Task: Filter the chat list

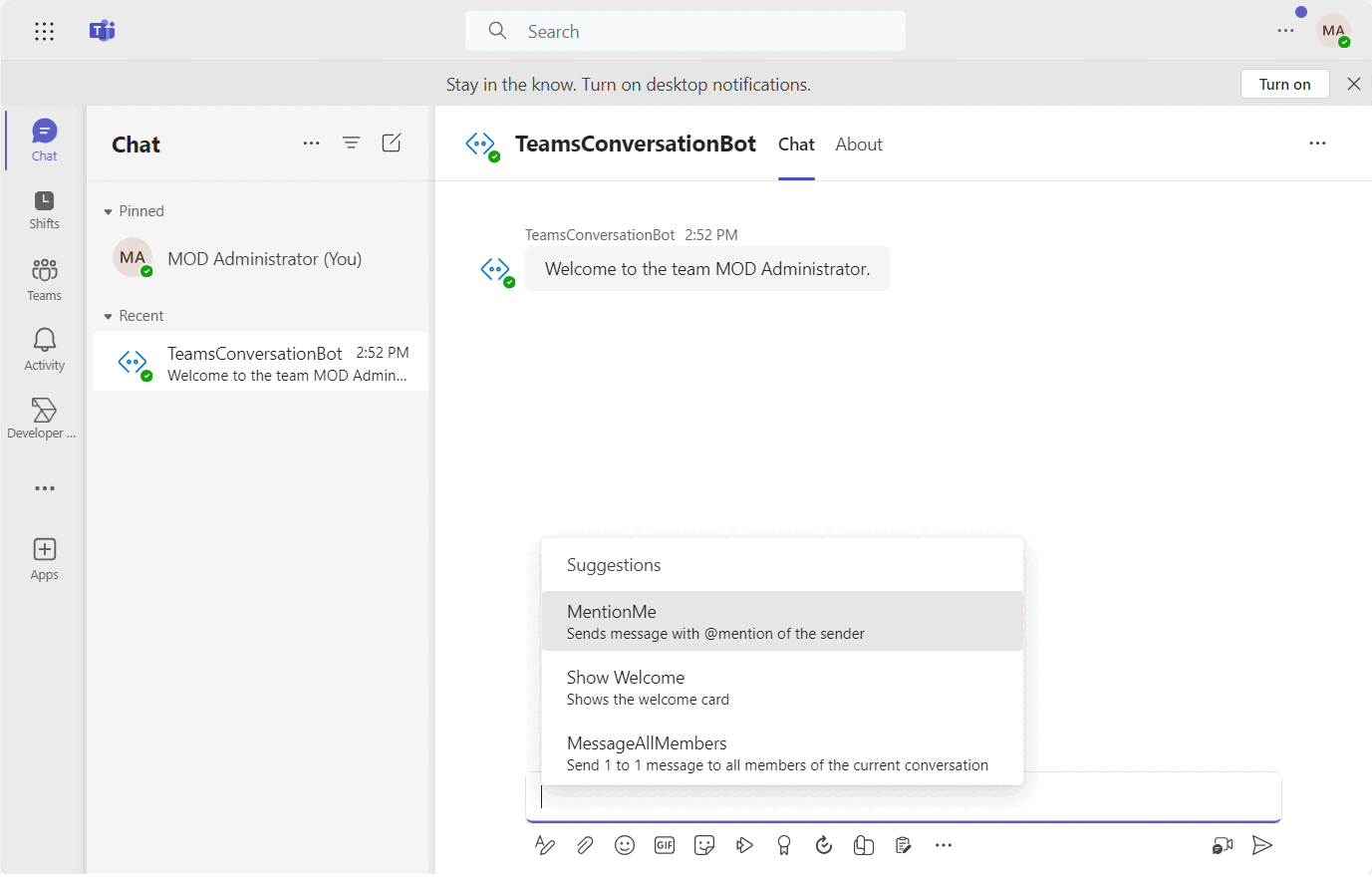Action: pos(351,144)
